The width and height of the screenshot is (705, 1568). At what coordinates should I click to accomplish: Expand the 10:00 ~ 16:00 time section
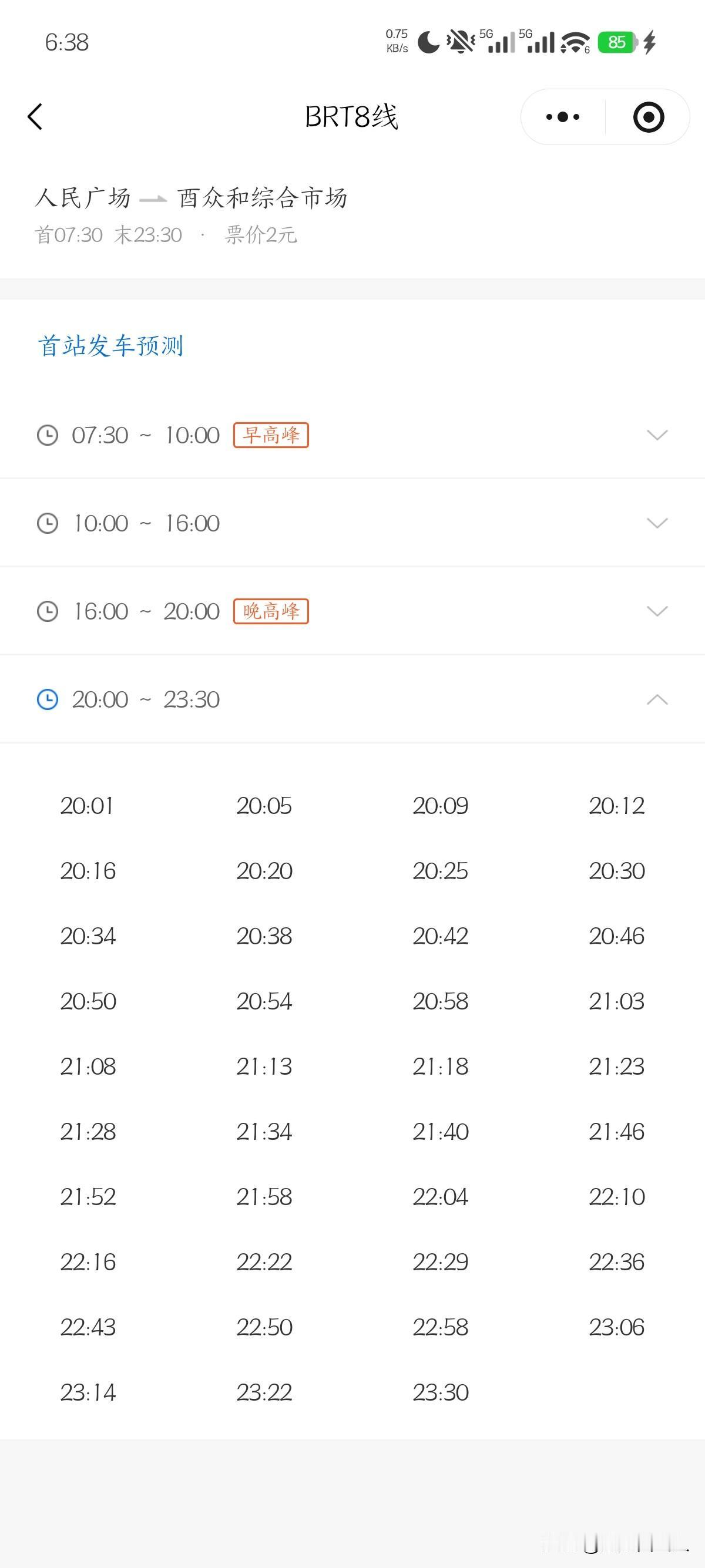point(657,523)
